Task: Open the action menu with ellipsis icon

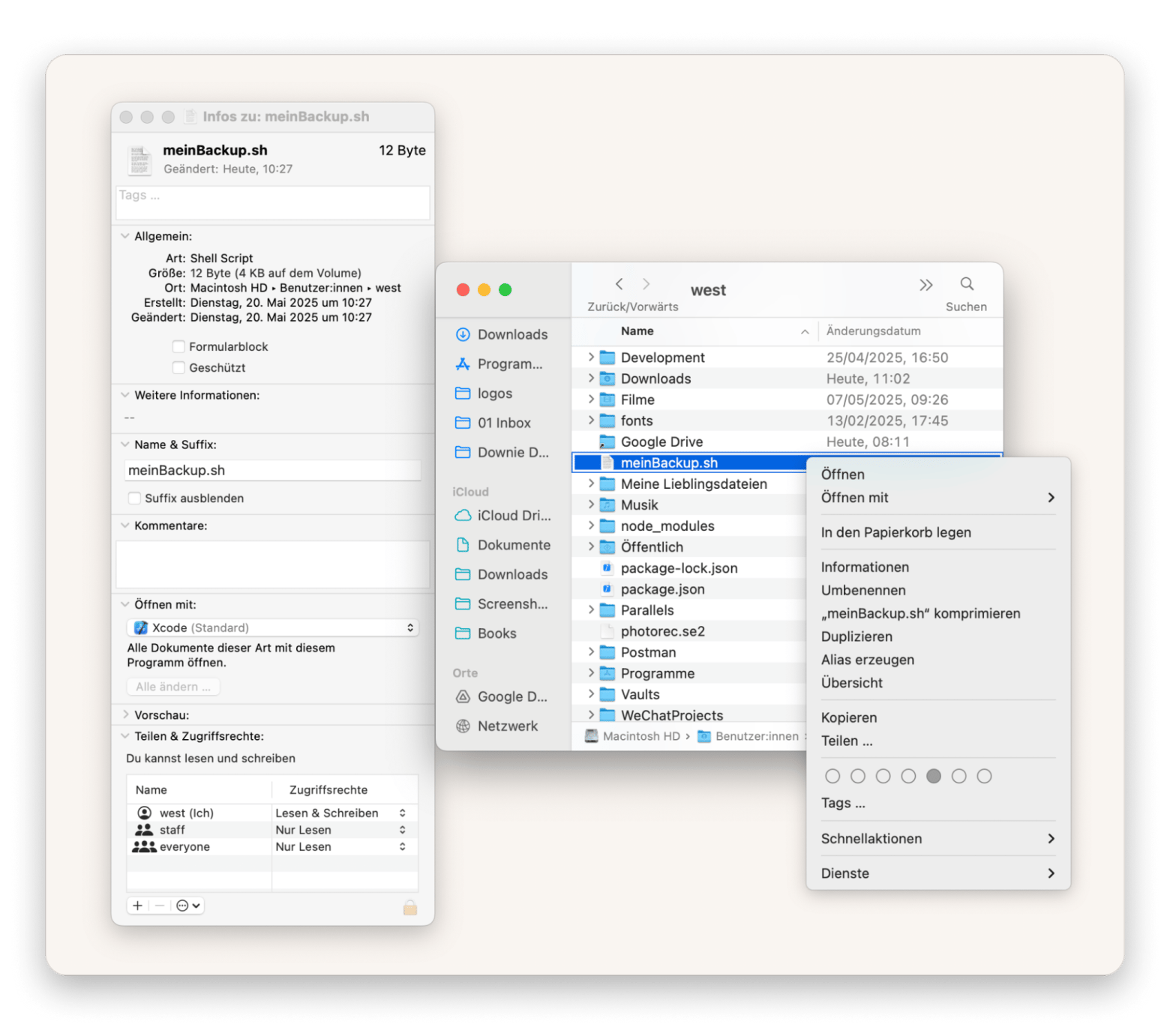Action: (x=187, y=906)
